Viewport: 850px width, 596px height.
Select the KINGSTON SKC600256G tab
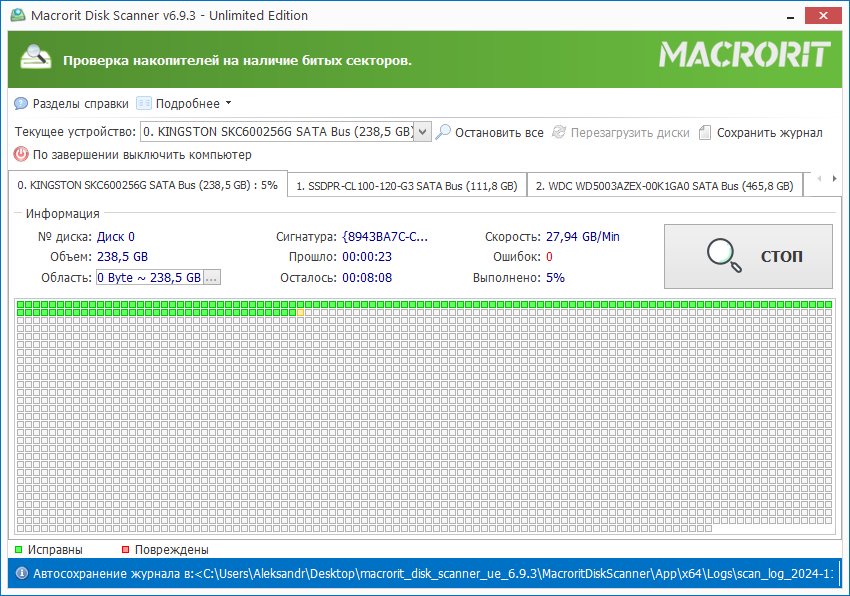(147, 185)
